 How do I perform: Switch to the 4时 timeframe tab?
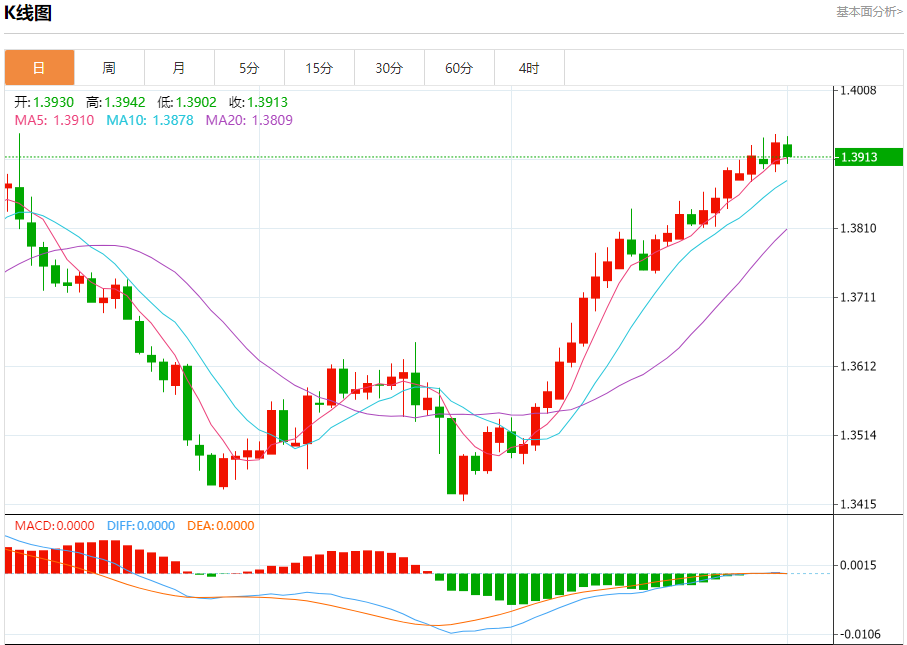click(529, 68)
